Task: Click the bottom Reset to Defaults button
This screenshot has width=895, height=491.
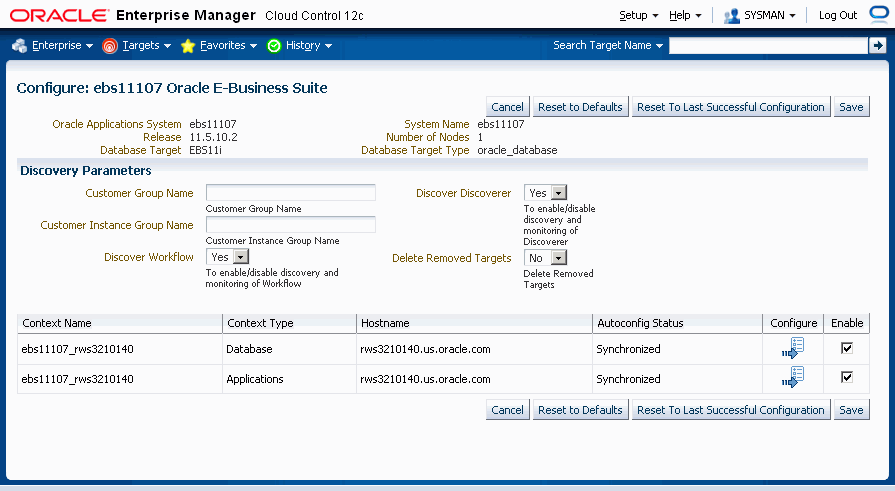Action: pos(580,410)
